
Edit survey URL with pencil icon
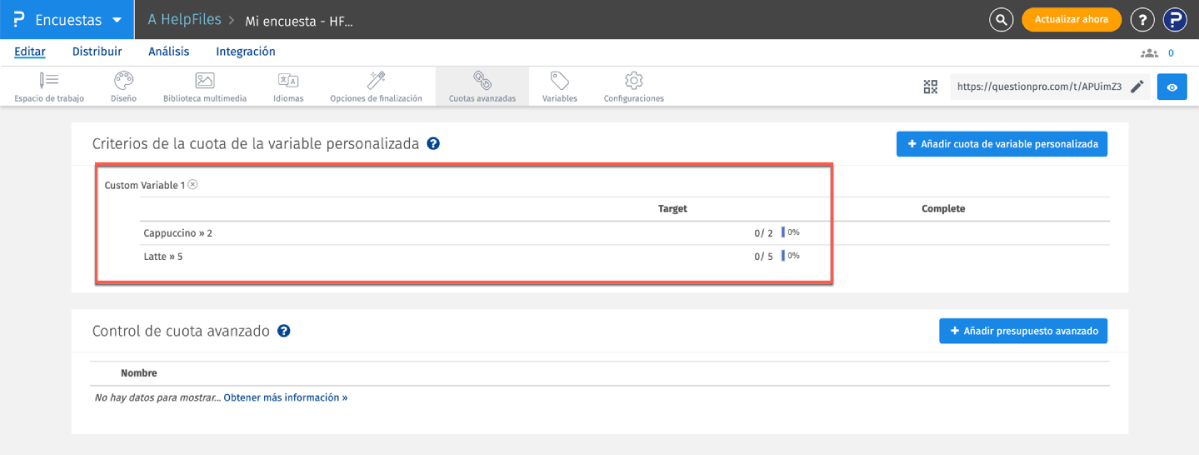click(1137, 87)
